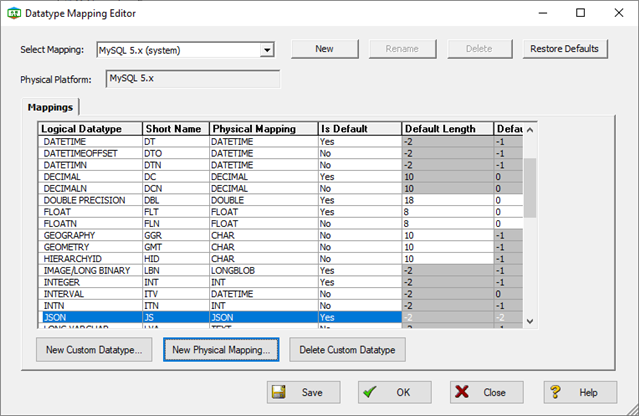
Task: Click the New mapping button
Action: pos(325,49)
